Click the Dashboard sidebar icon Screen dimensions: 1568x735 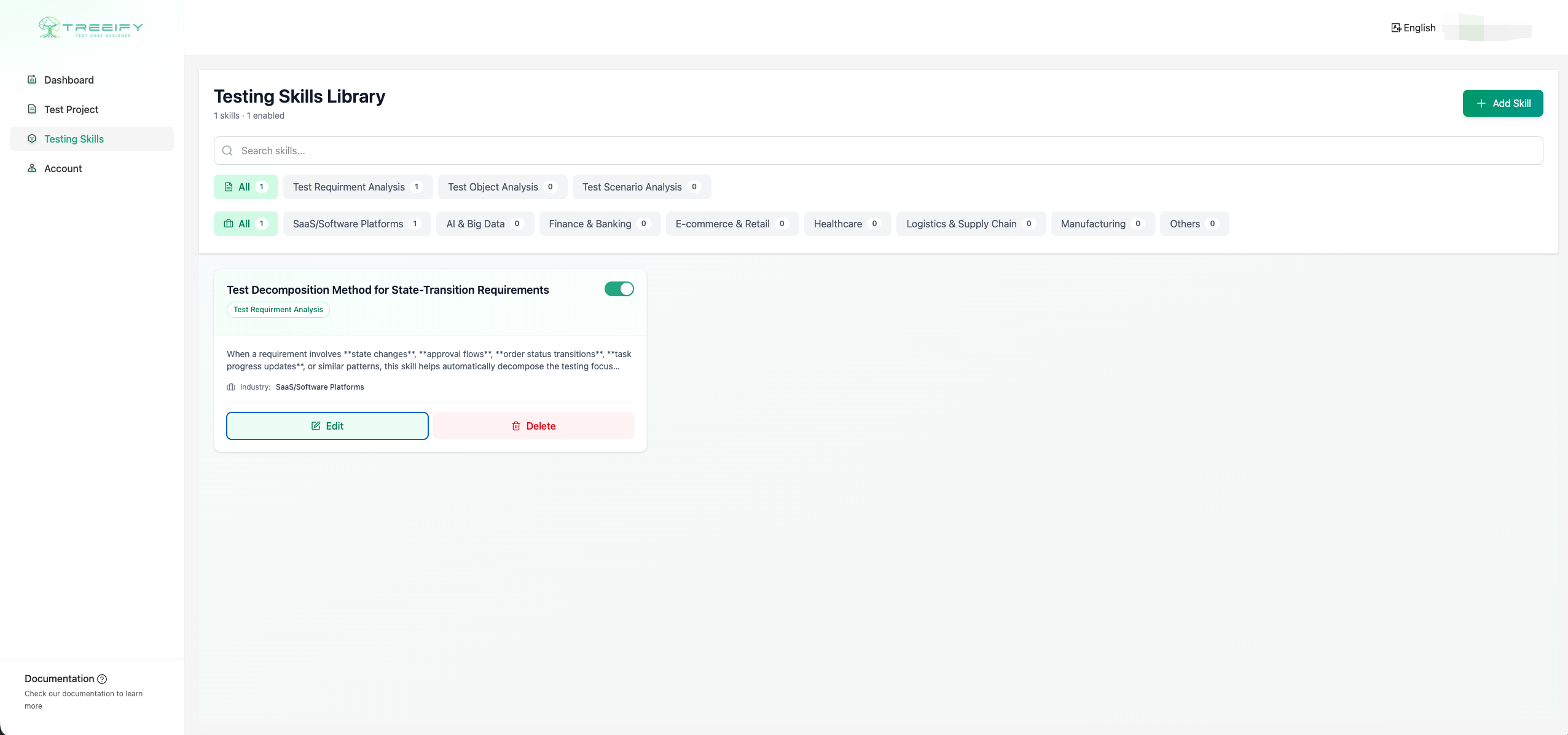tap(32, 79)
